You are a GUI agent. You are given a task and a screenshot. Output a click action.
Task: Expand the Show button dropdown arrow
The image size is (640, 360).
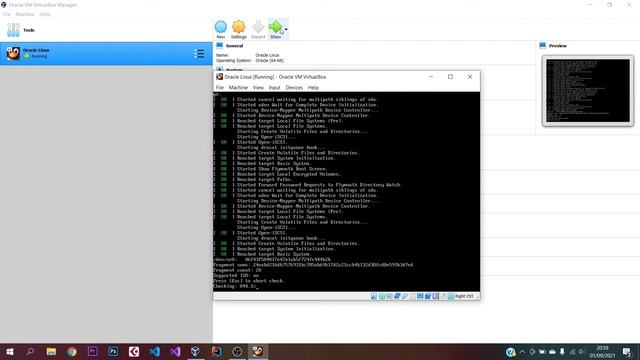click(x=286, y=29)
